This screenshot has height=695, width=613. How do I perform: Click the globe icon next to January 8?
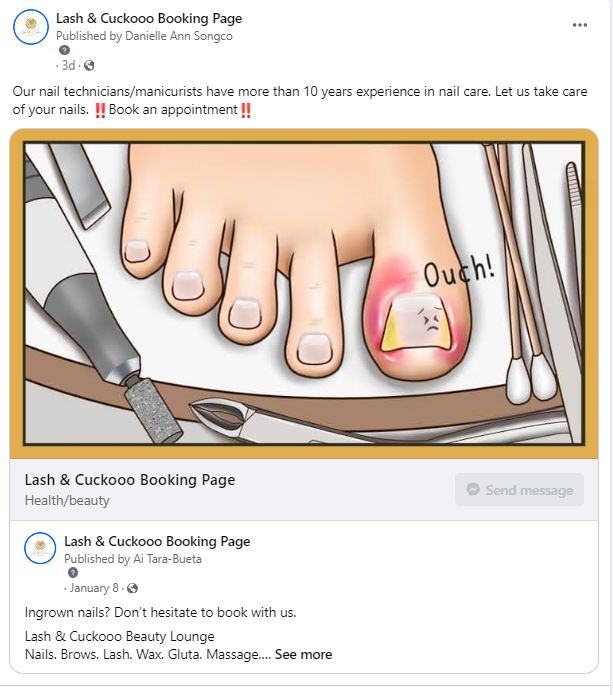point(132,588)
